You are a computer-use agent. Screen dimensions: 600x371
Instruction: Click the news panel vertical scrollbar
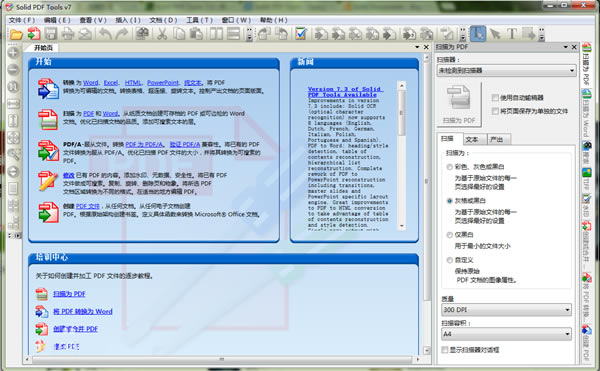click(x=401, y=156)
